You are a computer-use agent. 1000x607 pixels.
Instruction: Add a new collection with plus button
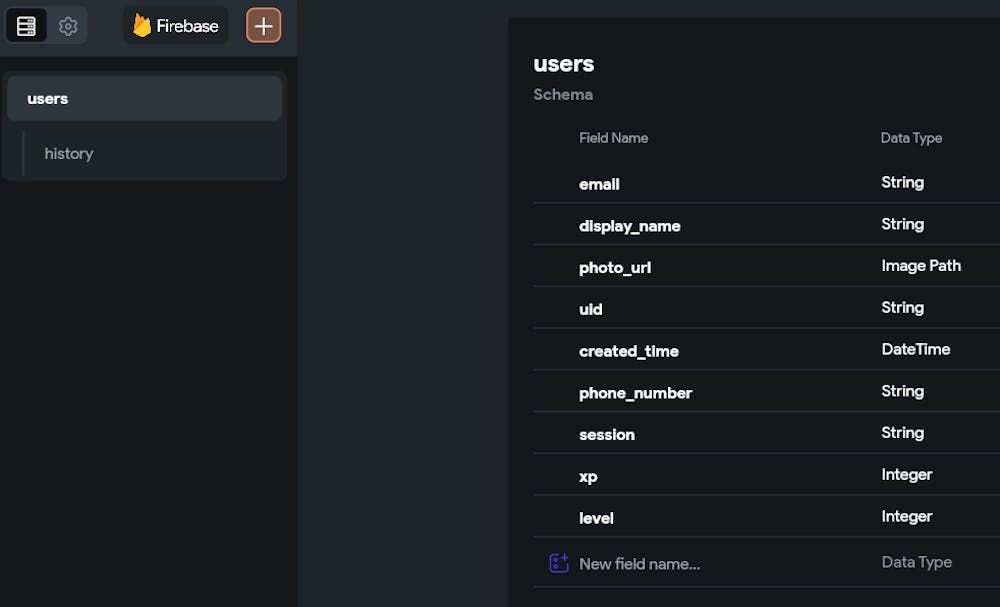point(263,26)
